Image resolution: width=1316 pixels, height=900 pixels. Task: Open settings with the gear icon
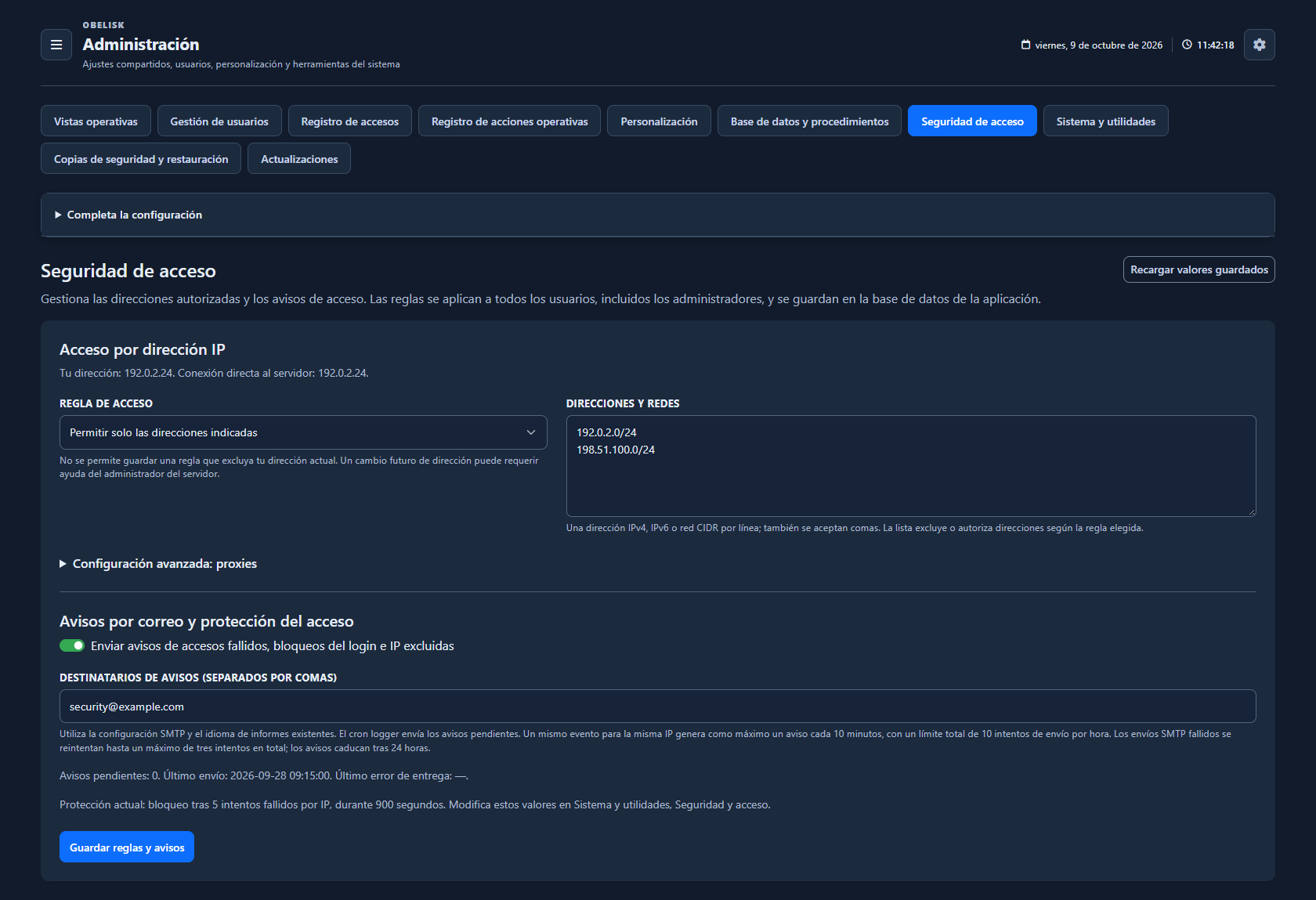coord(1259,45)
